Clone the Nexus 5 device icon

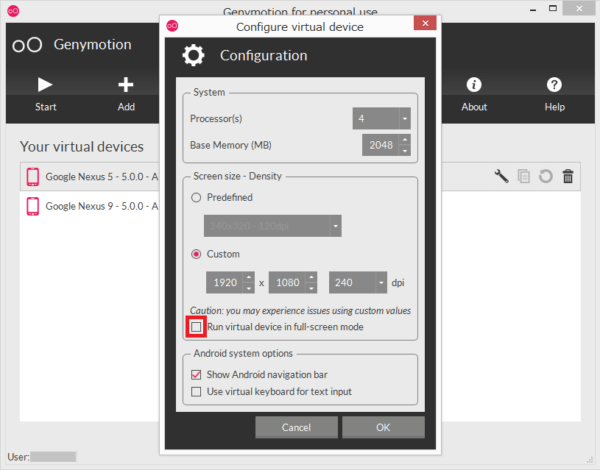point(523,176)
